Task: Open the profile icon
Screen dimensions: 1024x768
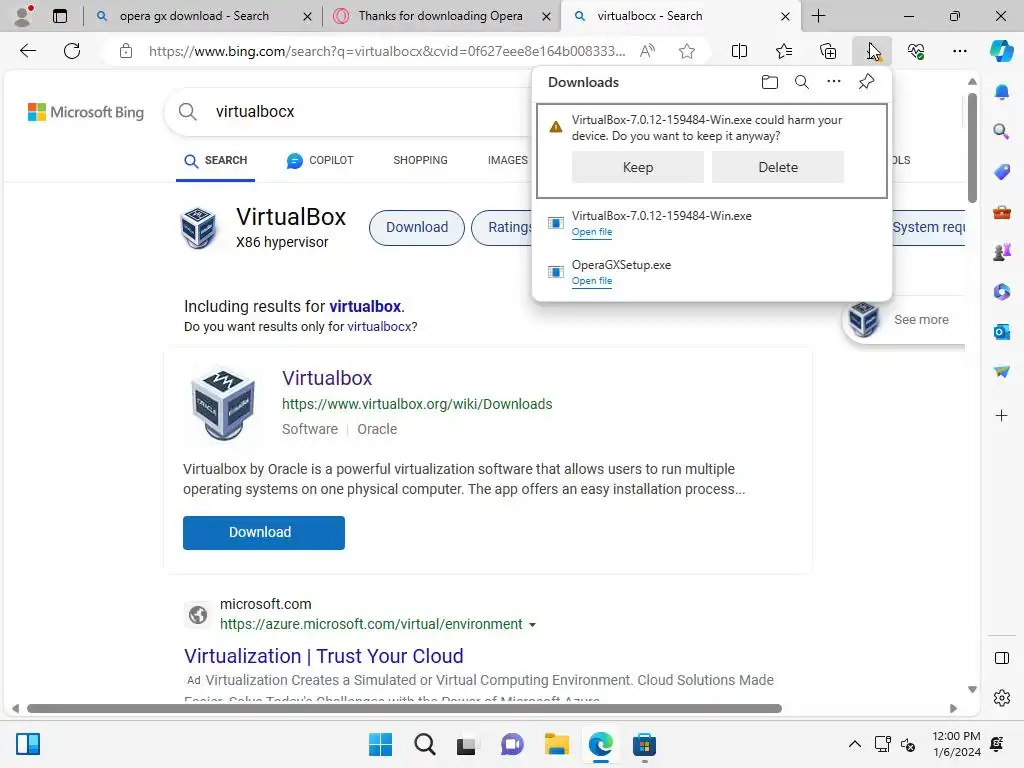Action: click(24, 16)
